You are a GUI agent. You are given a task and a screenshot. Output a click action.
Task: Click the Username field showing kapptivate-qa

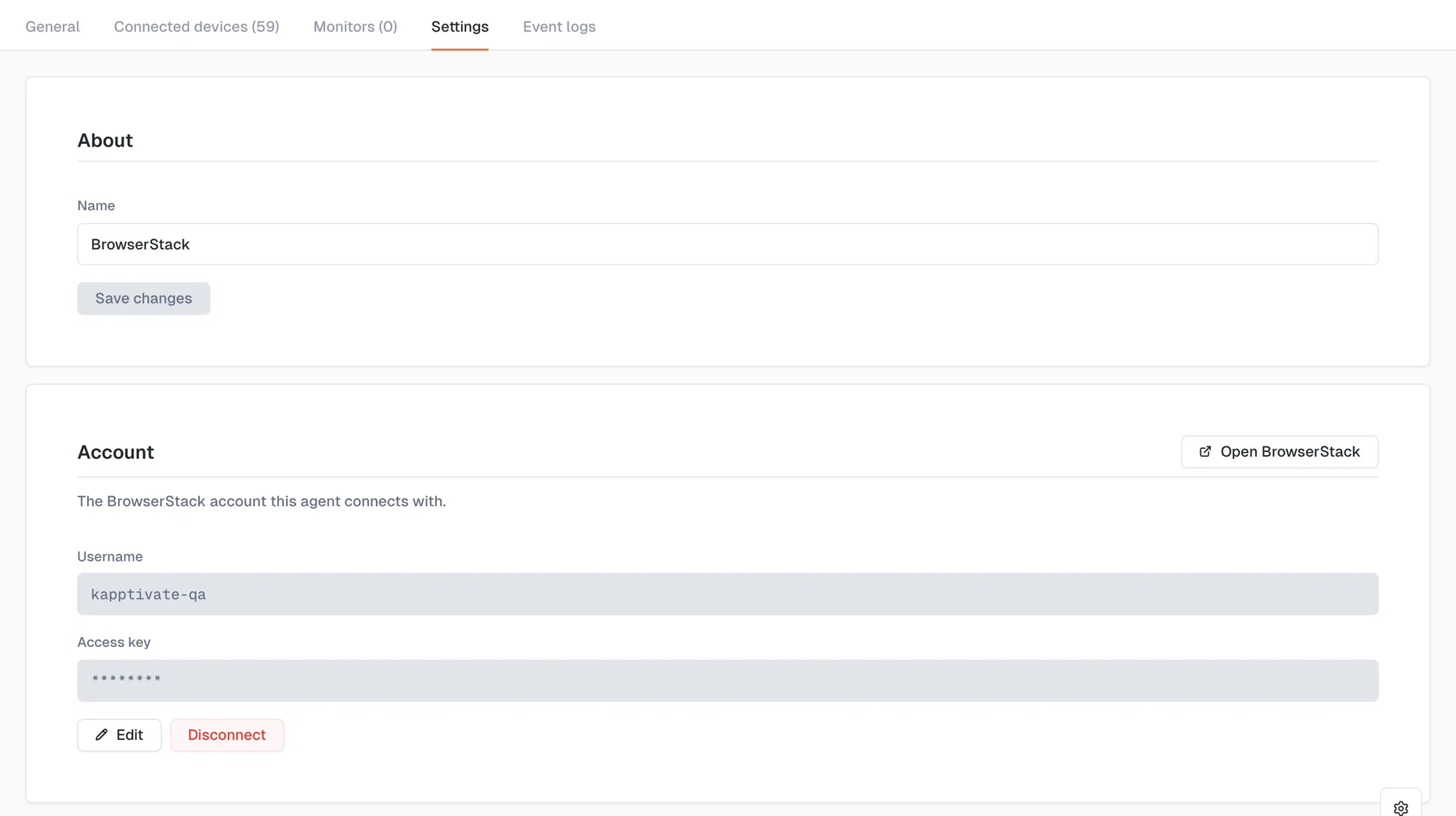pos(727,594)
